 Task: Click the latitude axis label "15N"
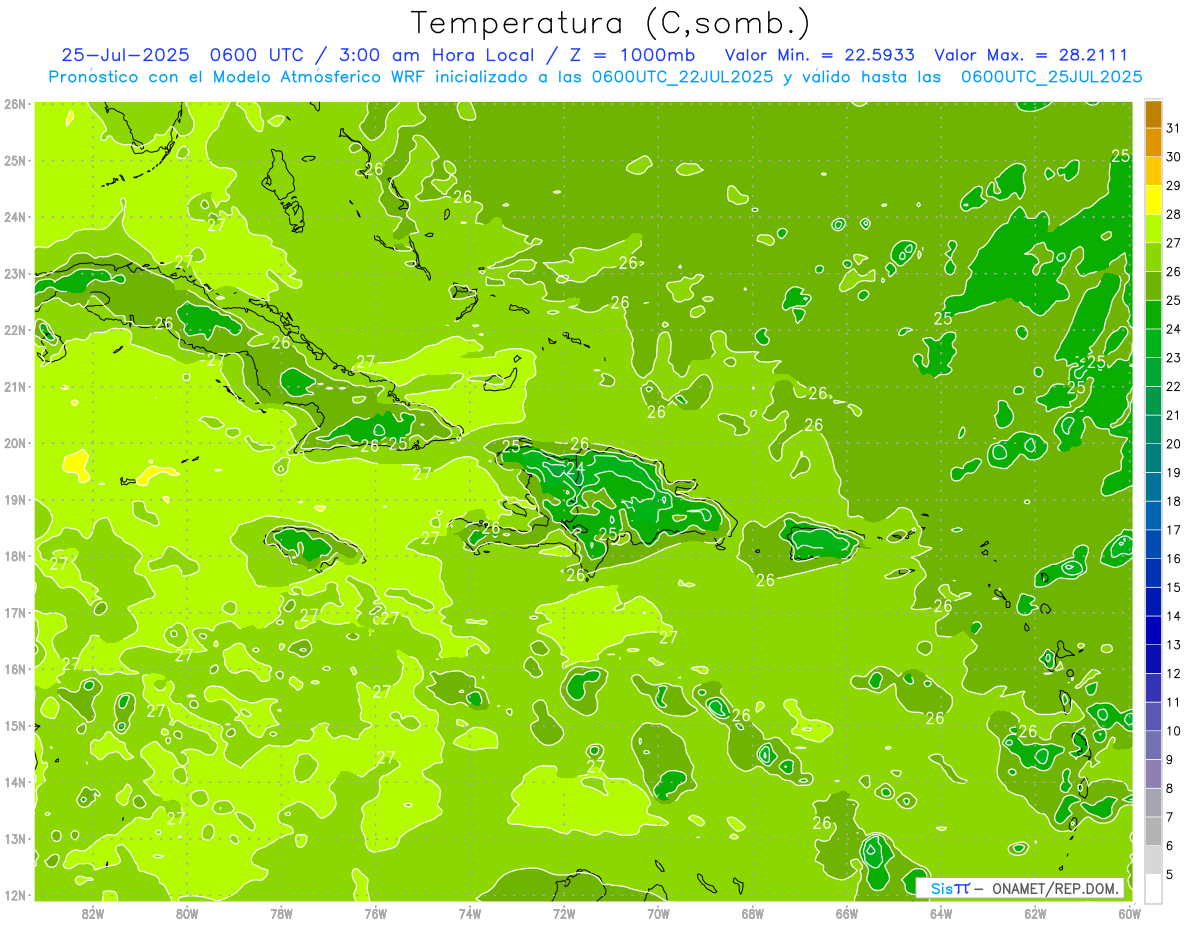15,726
